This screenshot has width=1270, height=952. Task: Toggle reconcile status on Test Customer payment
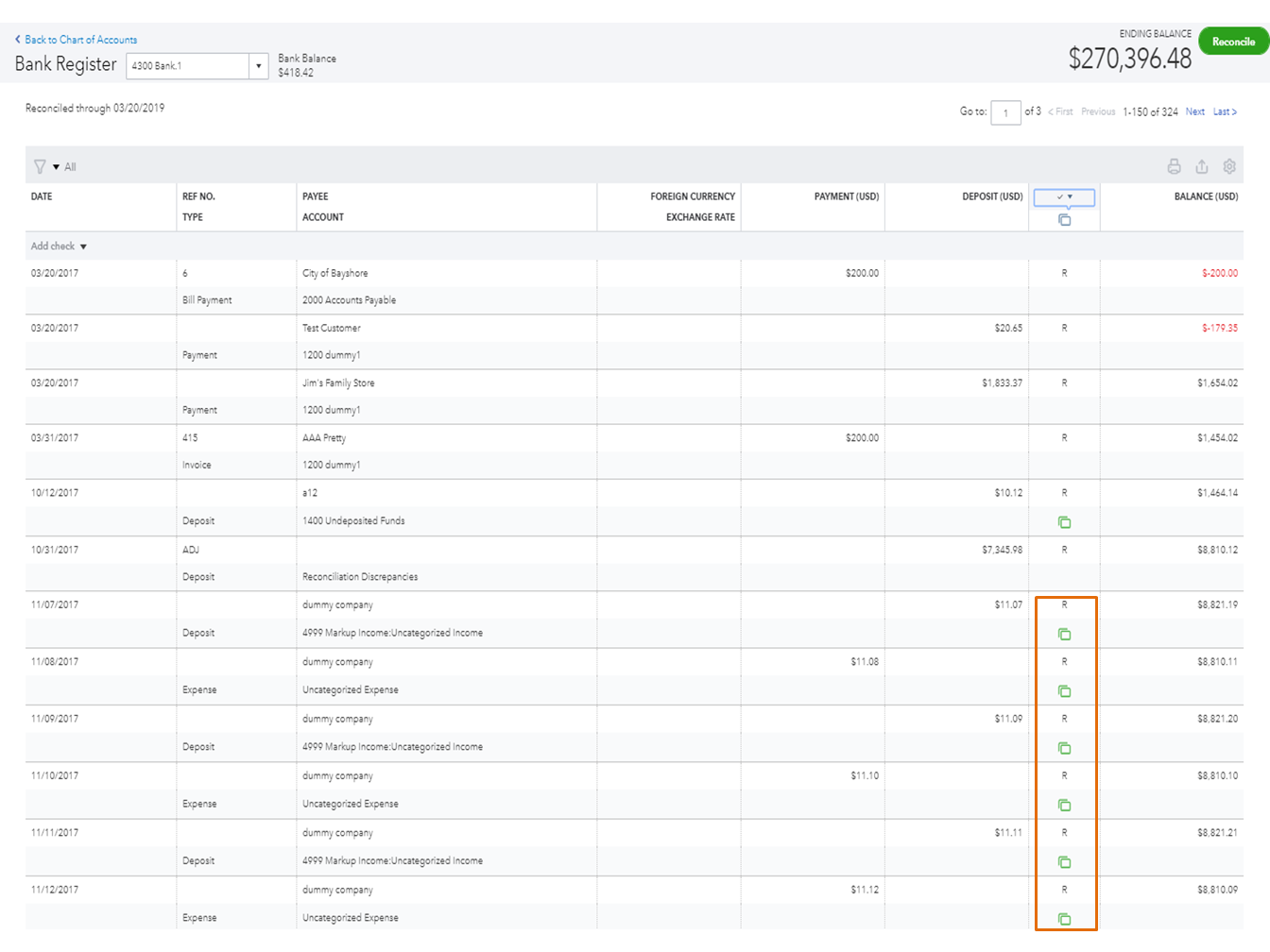pyautogui.click(x=1065, y=327)
